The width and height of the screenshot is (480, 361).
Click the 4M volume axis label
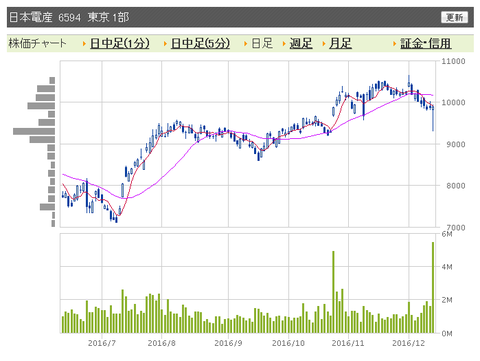click(447, 267)
